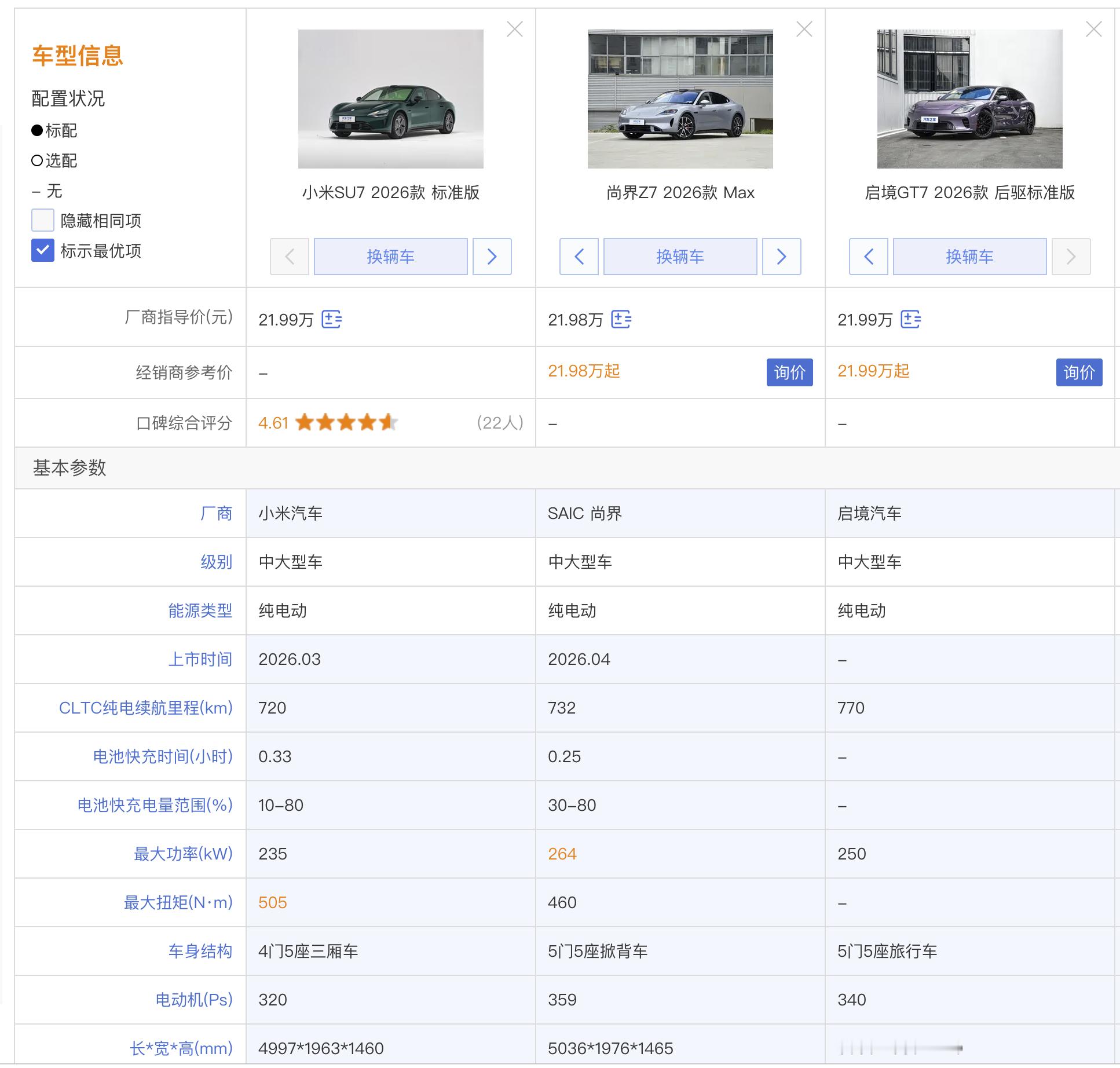Click the 770 range value

point(851,708)
